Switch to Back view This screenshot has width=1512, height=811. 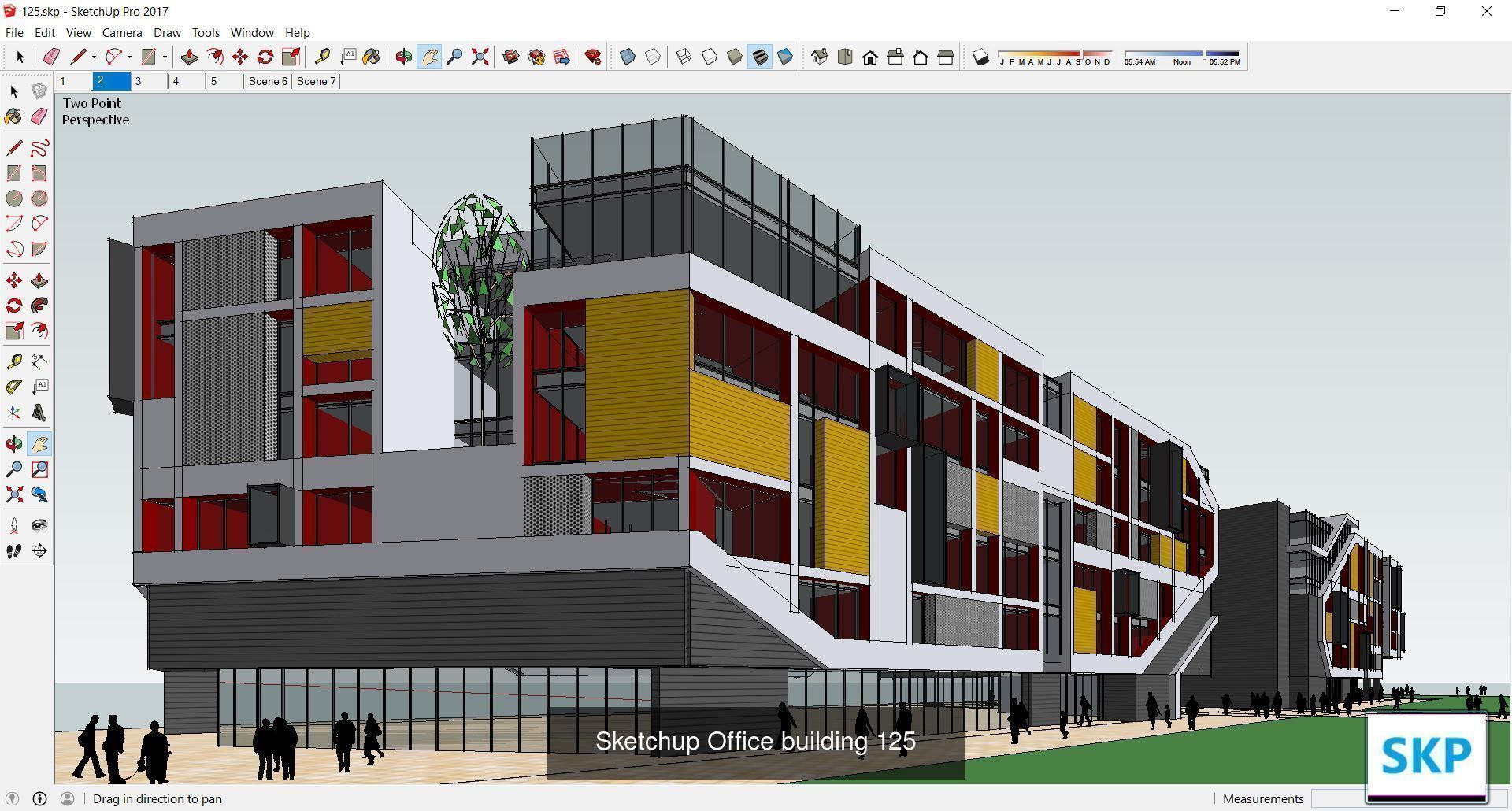point(921,57)
